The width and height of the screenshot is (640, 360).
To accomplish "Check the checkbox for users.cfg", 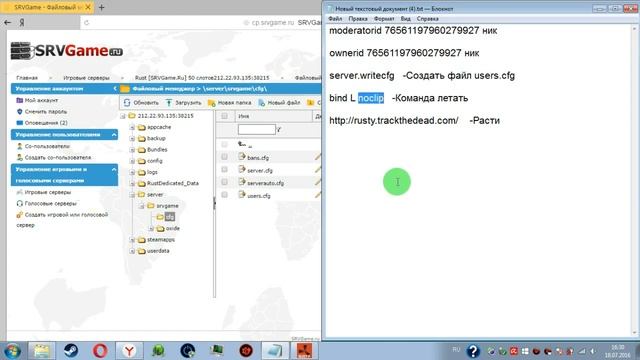I will [224, 195].
